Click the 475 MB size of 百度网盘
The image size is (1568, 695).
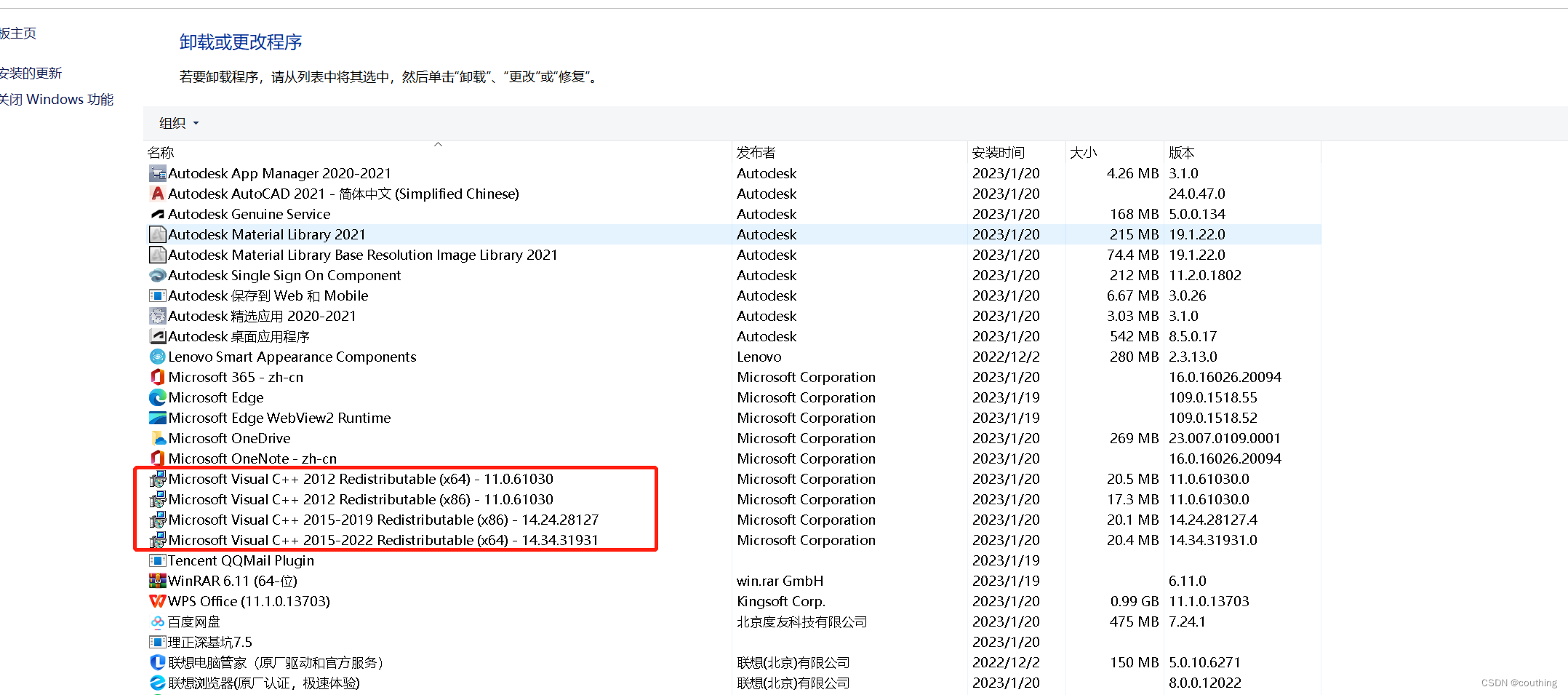tap(1135, 621)
